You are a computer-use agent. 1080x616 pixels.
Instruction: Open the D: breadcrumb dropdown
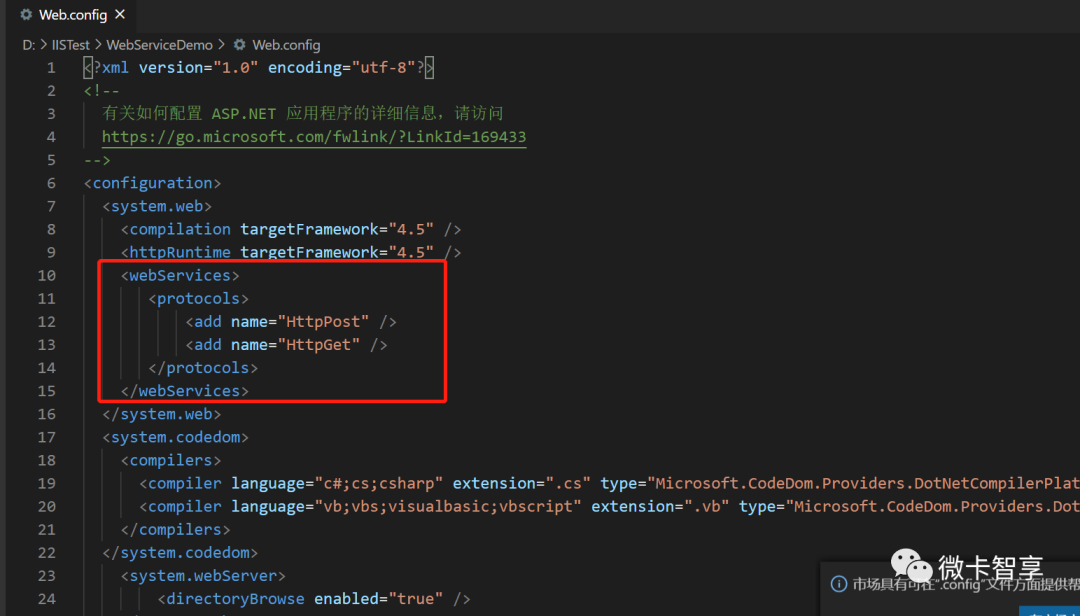(28, 45)
